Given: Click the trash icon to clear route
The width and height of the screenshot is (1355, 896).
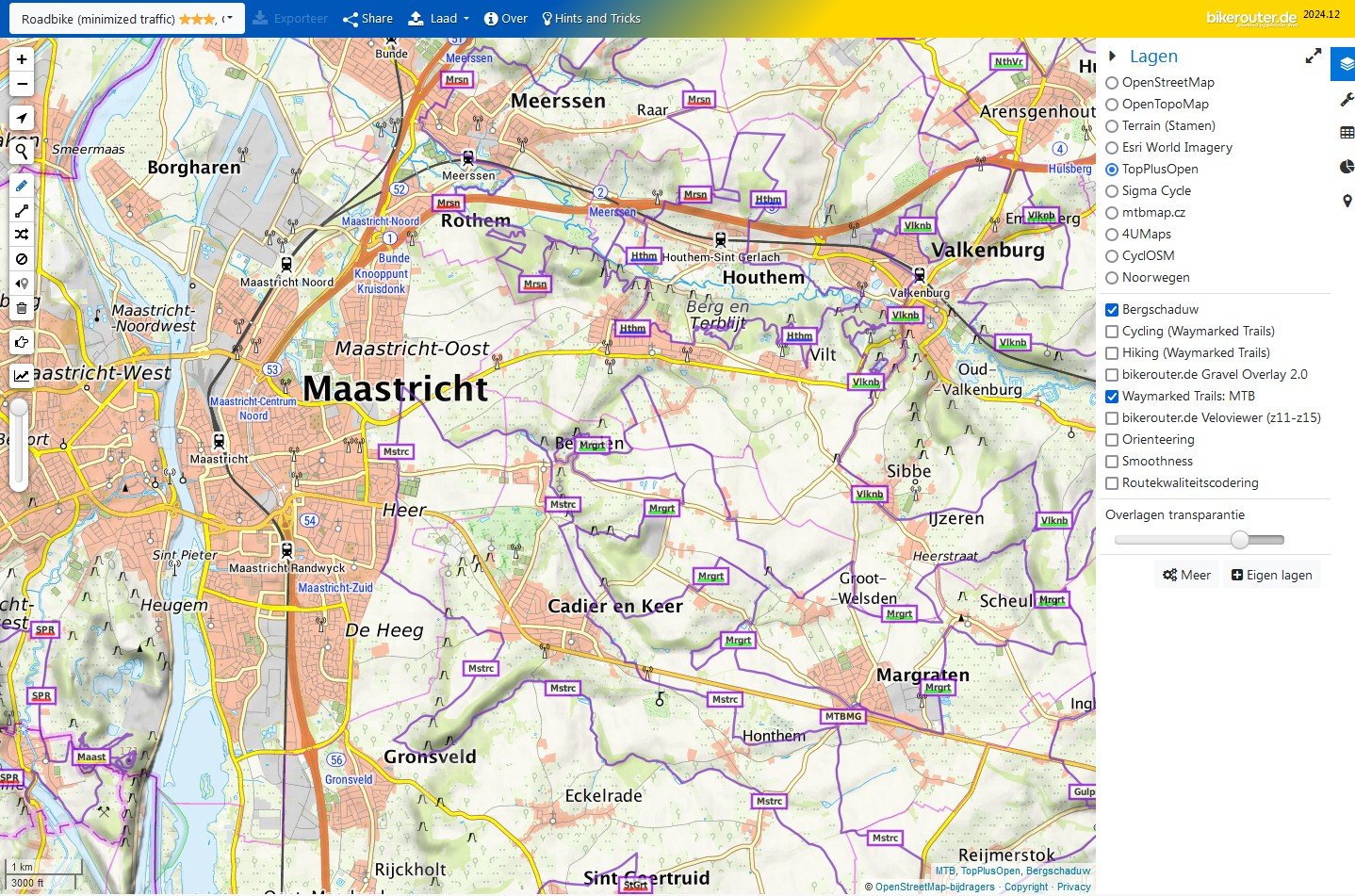Looking at the screenshot, I should pyautogui.click(x=22, y=308).
